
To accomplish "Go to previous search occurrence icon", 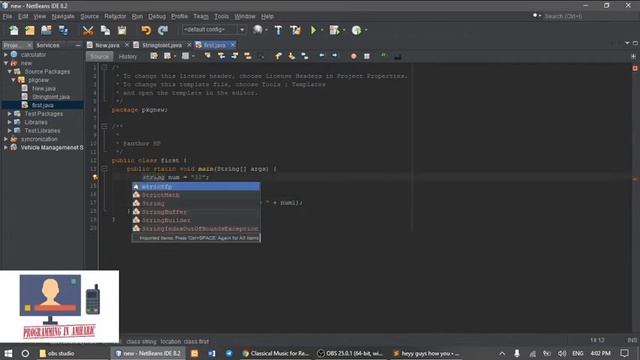I will pyautogui.click(x=221, y=56).
